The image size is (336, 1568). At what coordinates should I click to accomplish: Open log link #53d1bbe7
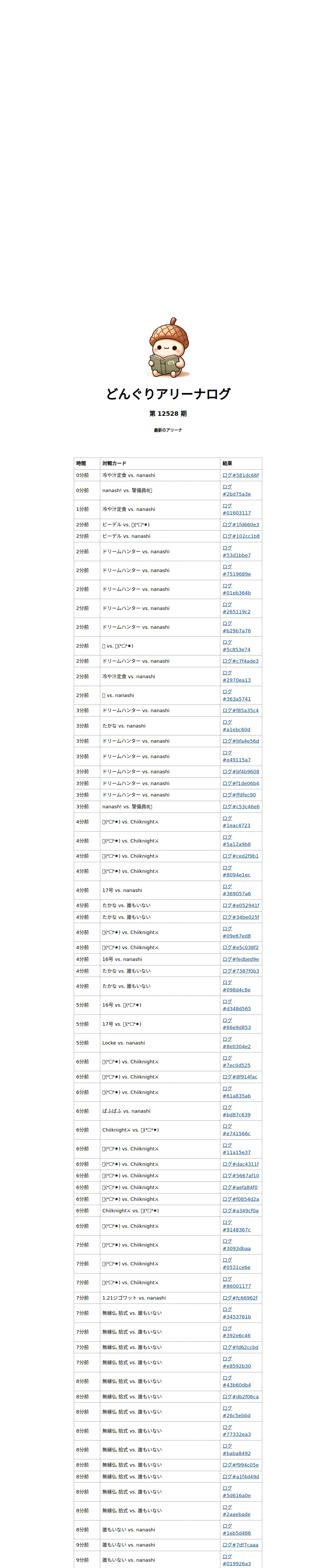tap(237, 551)
